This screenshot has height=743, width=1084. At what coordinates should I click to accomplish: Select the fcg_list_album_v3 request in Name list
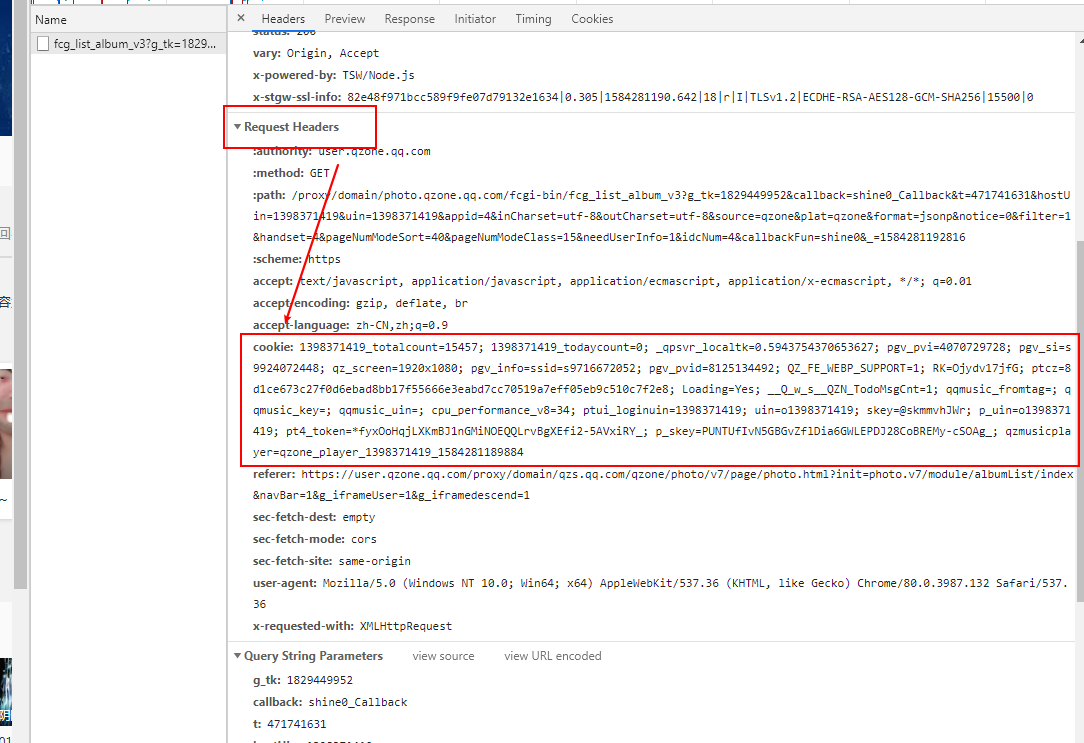click(128, 43)
